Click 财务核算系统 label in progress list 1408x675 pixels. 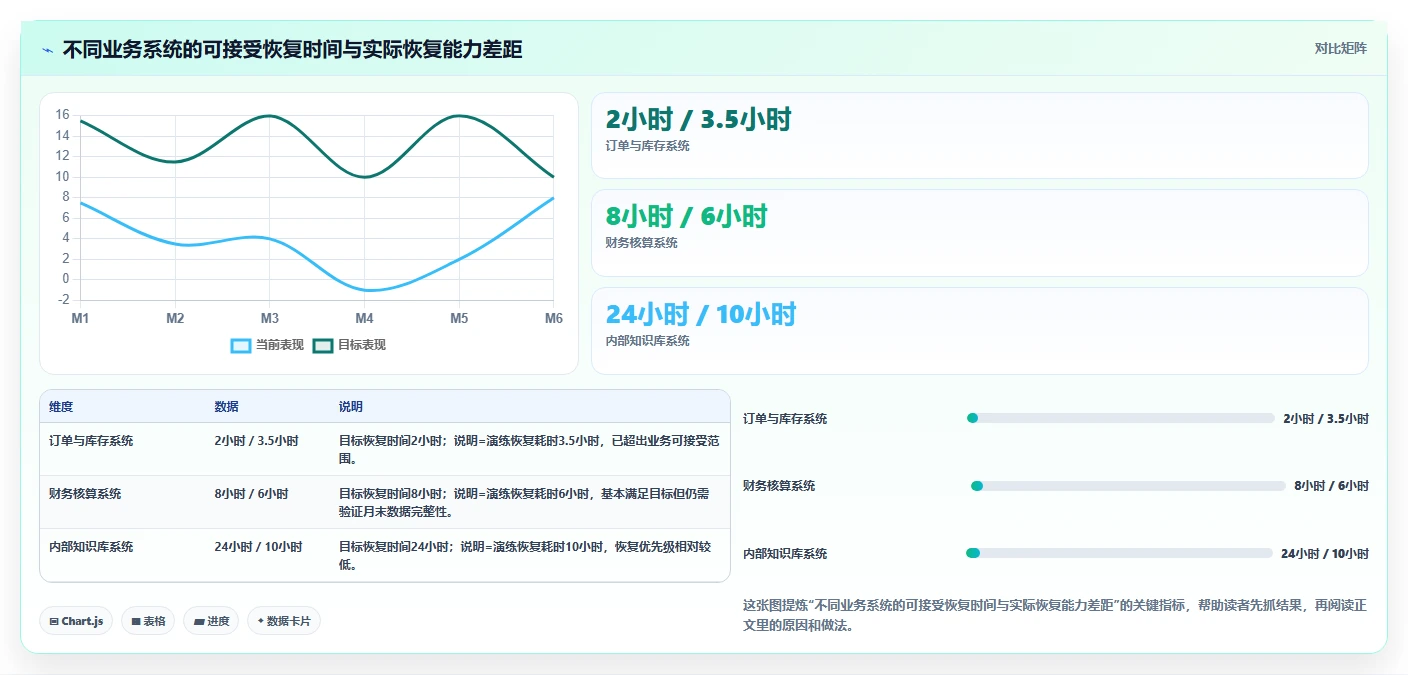click(x=779, y=486)
